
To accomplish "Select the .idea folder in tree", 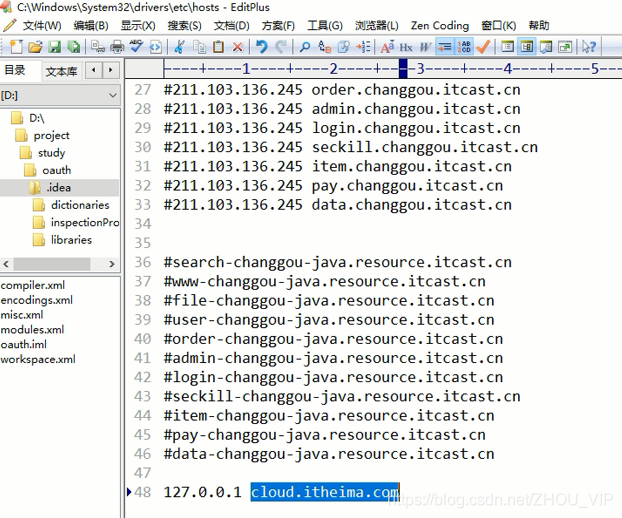I will point(60,188).
